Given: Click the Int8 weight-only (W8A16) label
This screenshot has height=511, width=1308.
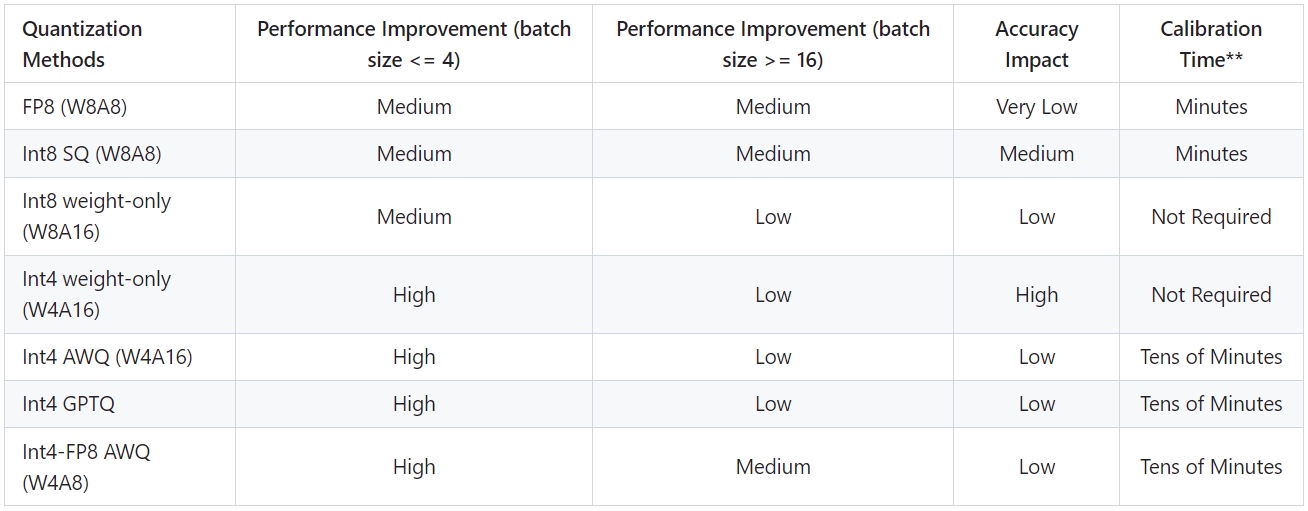Looking at the screenshot, I should pos(96,216).
